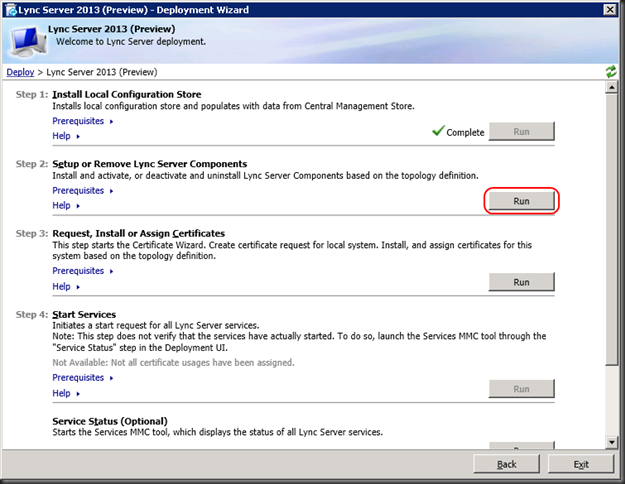The height and width of the screenshot is (484, 625).
Task: Go Back to the previous page
Action: 507,464
